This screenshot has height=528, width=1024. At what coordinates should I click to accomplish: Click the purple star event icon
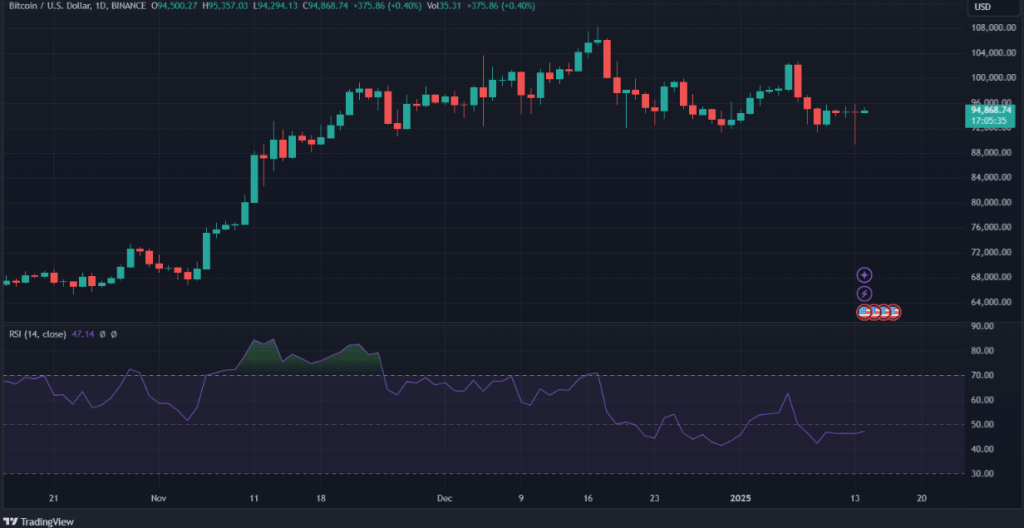point(865,275)
